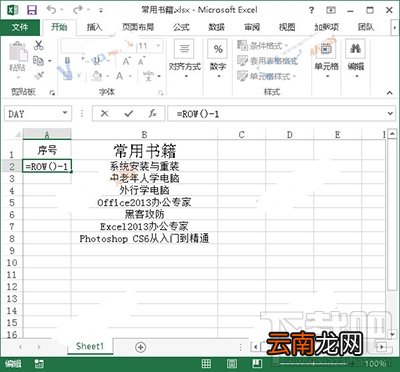Toggle Underline formatting
This screenshot has height=372, width=400.
coord(96,61)
